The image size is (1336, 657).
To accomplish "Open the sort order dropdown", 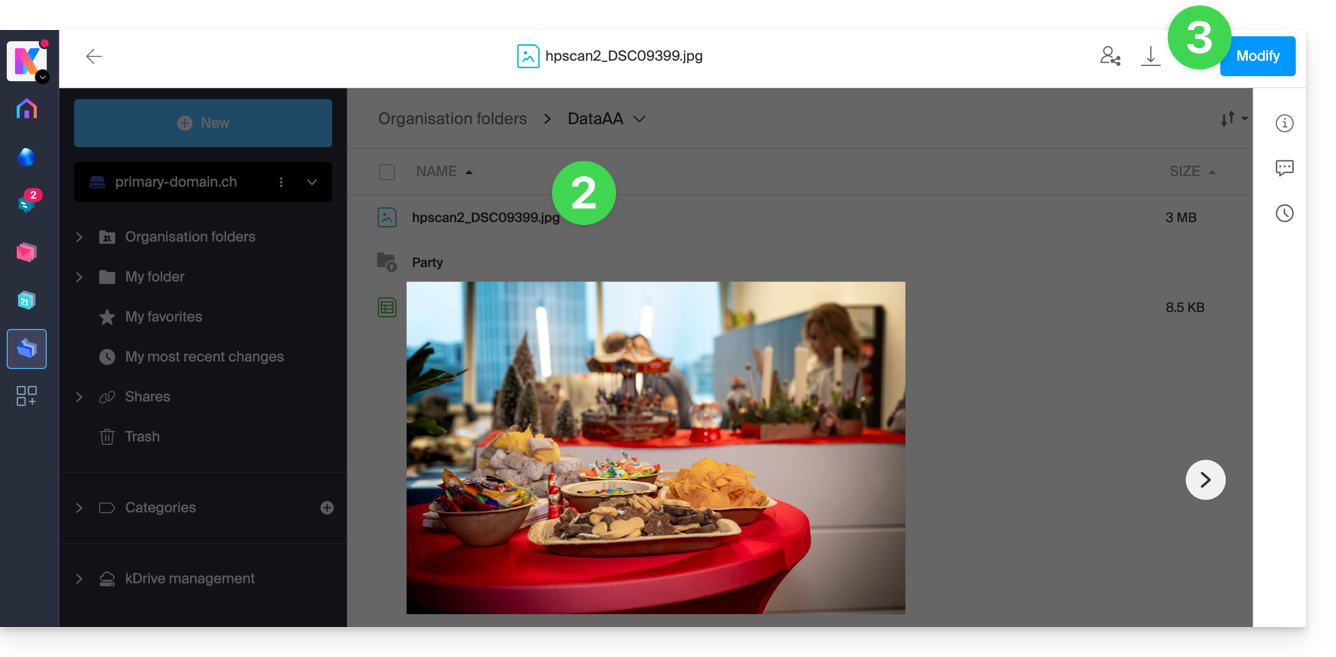I will 1233,119.
